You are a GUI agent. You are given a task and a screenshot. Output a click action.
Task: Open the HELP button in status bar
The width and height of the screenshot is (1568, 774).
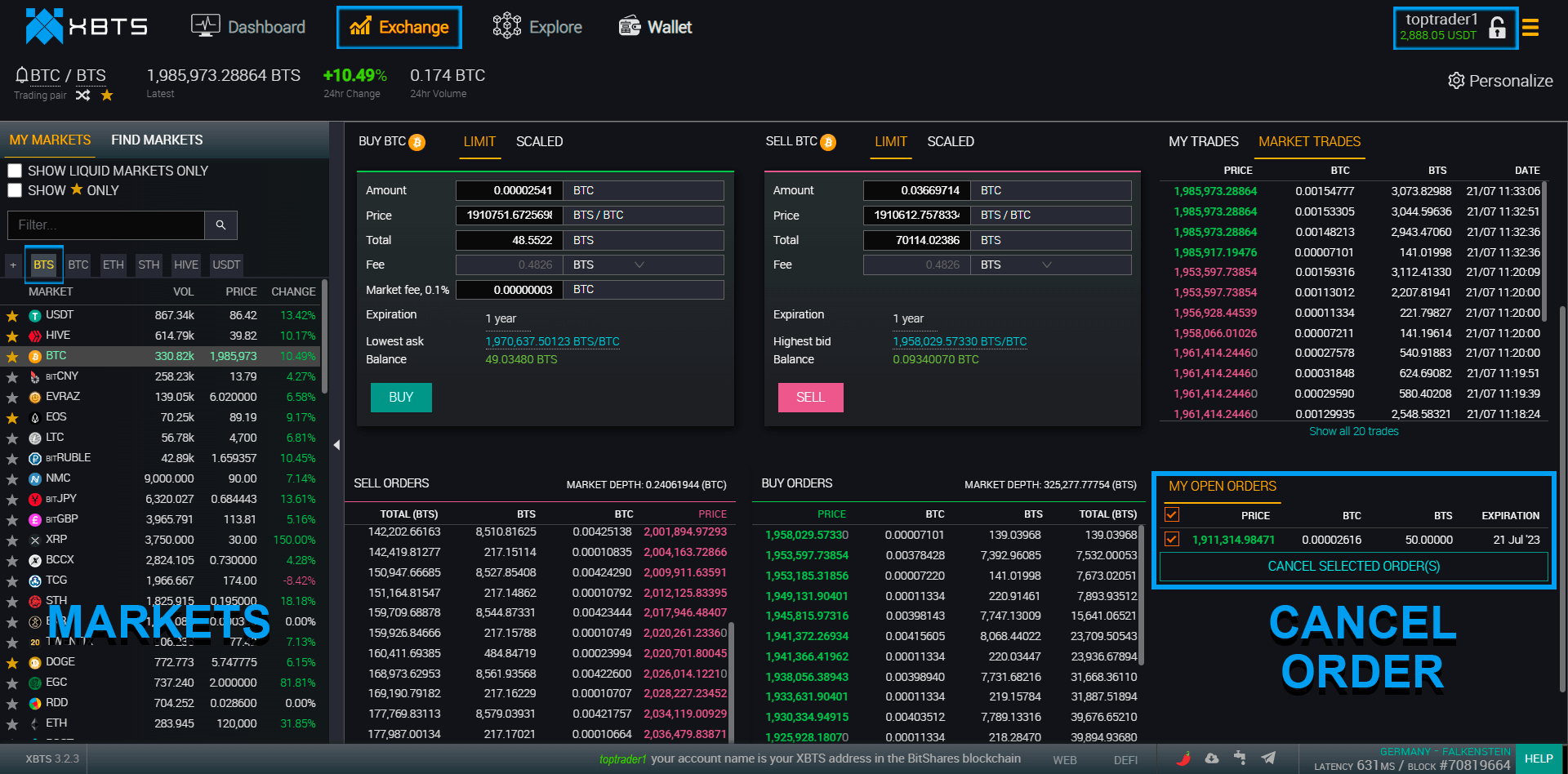pyautogui.click(x=1539, y=758)
